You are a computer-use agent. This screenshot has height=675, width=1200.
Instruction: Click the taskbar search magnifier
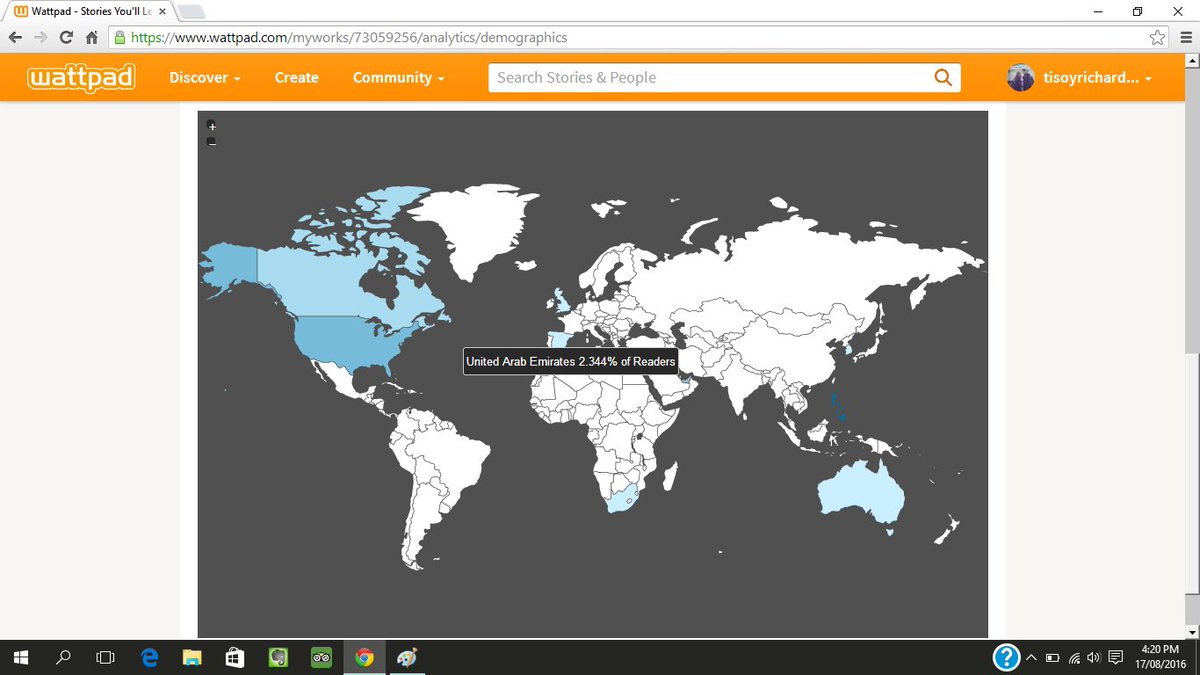63,657
